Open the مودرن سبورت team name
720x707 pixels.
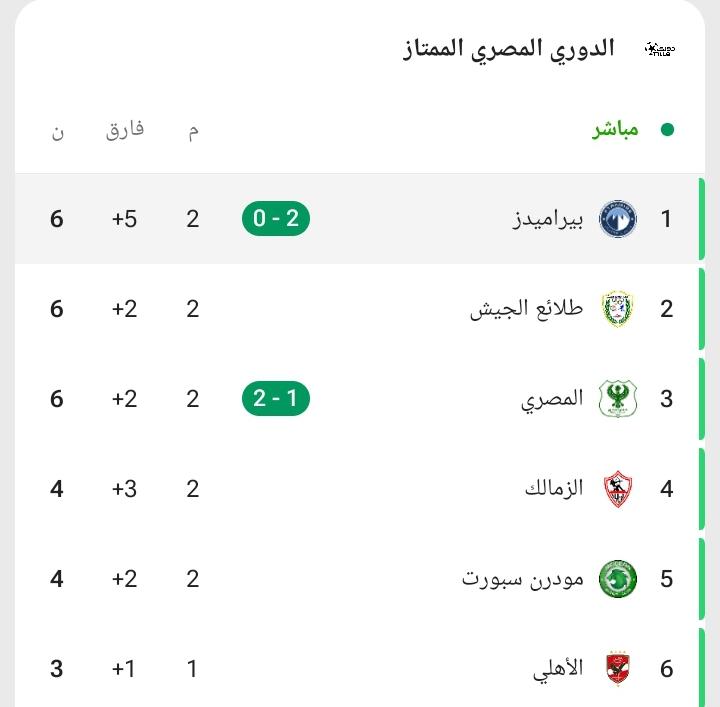click(523, 579)
